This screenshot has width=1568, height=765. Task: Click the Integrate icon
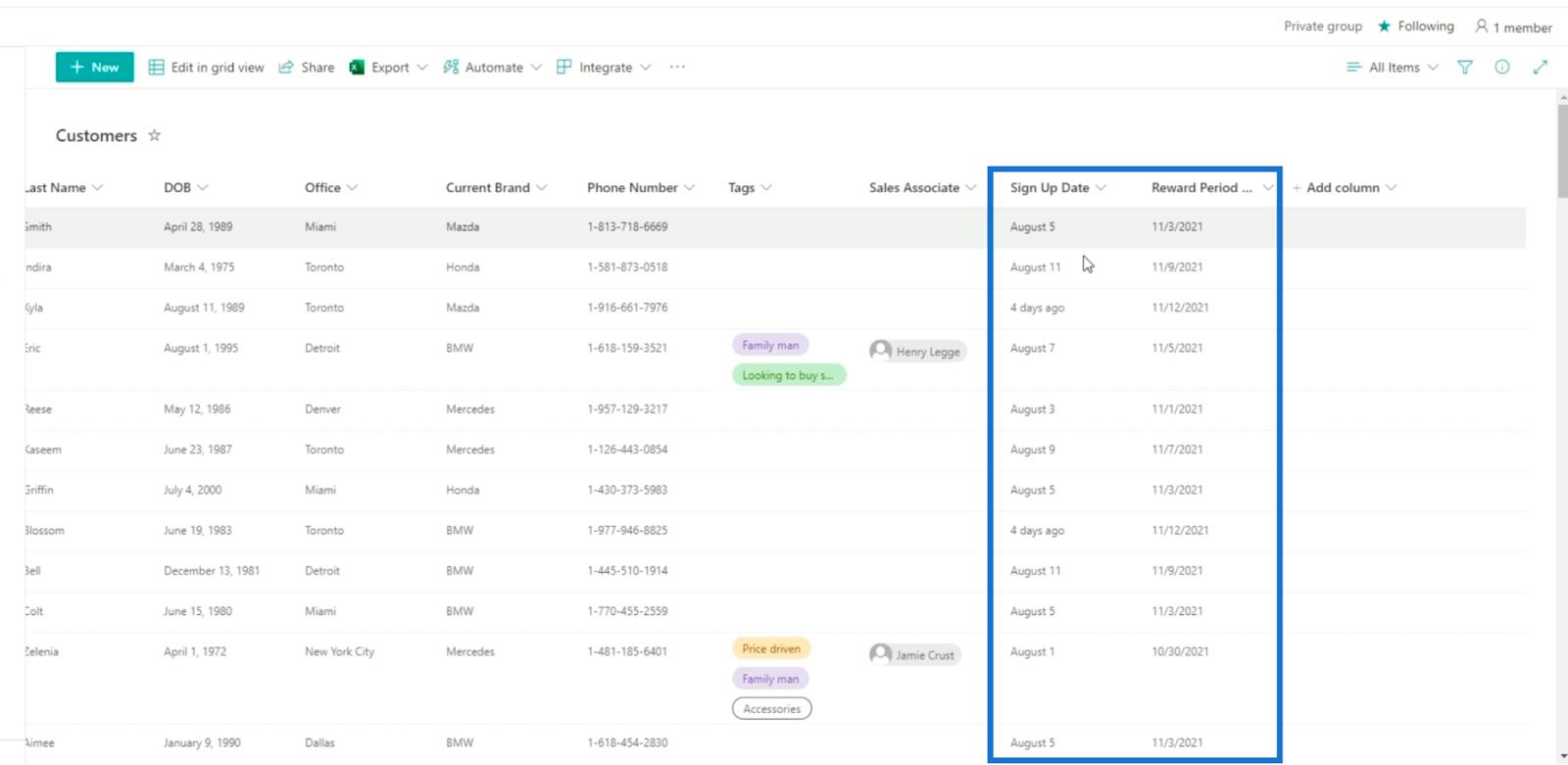[x=564, y=68]
